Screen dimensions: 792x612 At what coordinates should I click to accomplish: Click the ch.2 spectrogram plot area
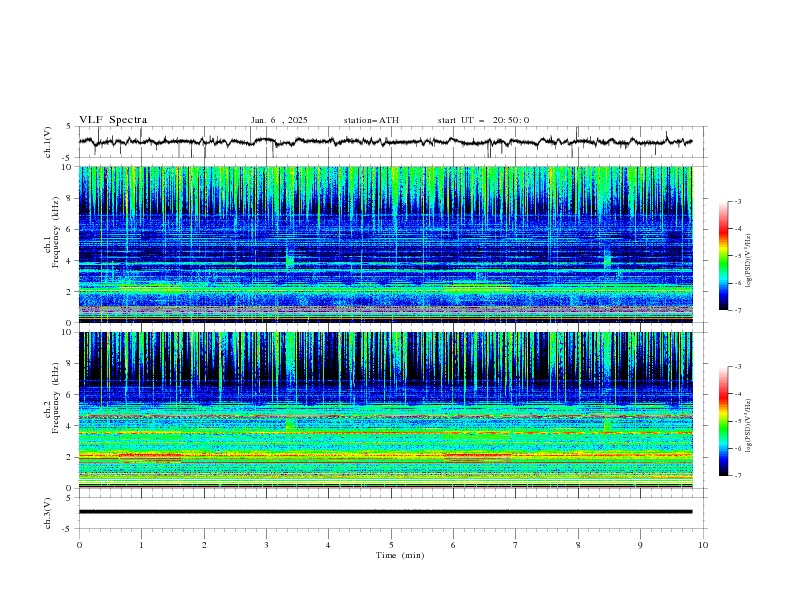pos(385,410)
